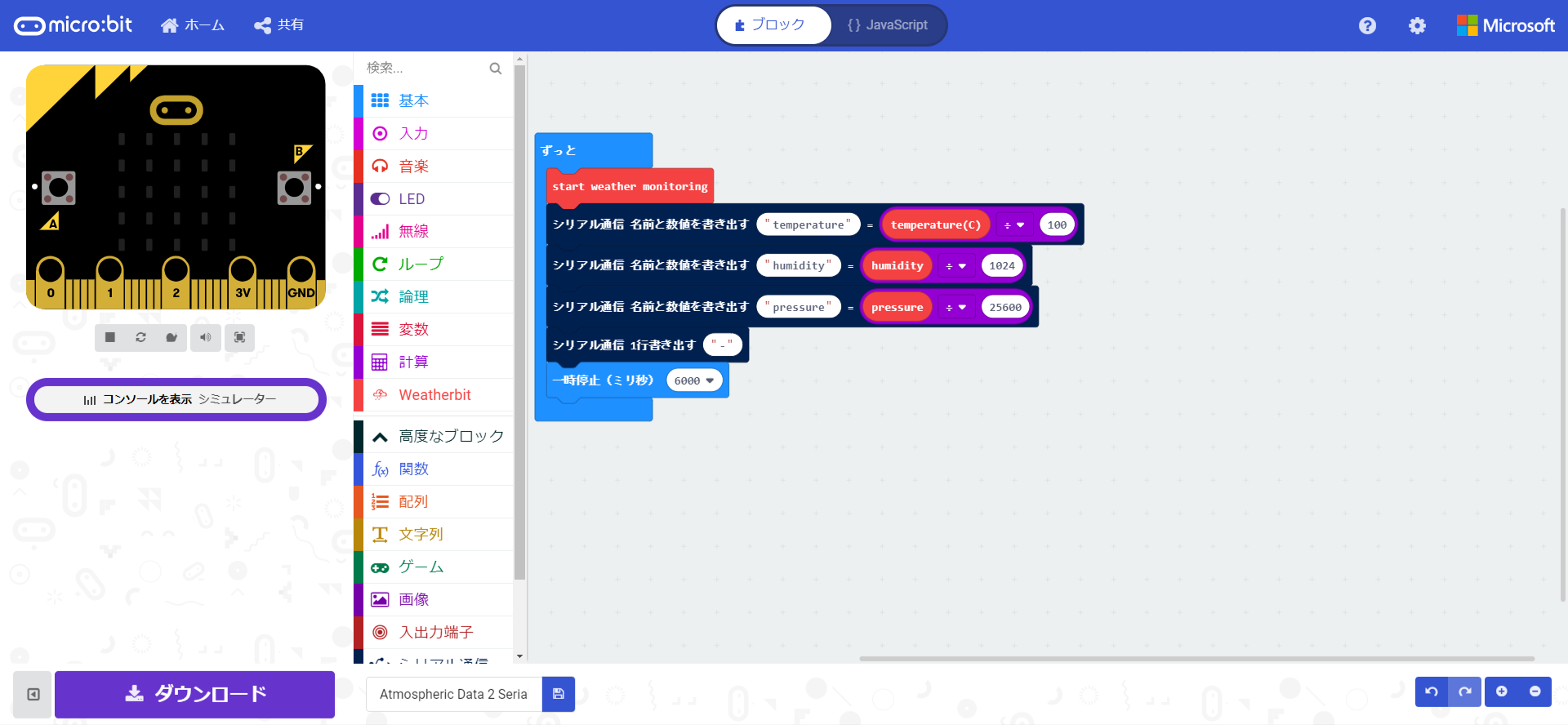Select the start weather monitoring block
This screenshot has height=725, width=1568.
tap(630, 186)
